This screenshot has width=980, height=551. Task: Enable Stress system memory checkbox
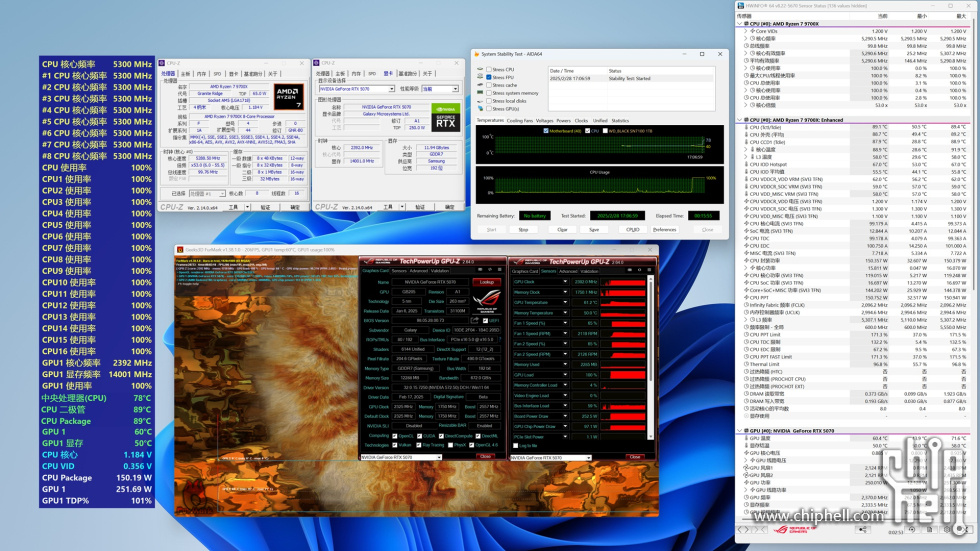click(x=489, y=93)
